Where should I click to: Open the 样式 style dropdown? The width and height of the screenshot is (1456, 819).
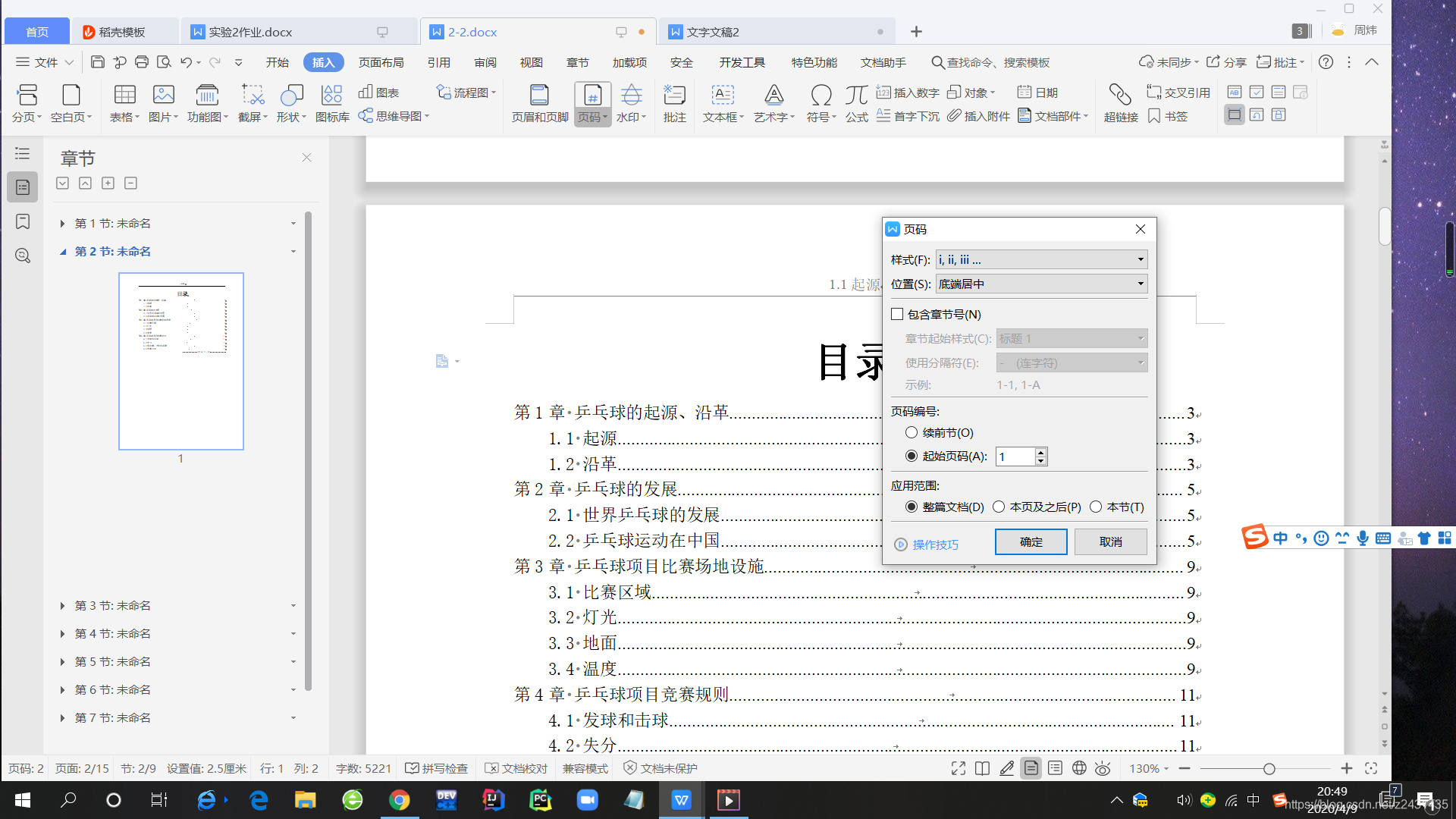(x=1041, y=259)
